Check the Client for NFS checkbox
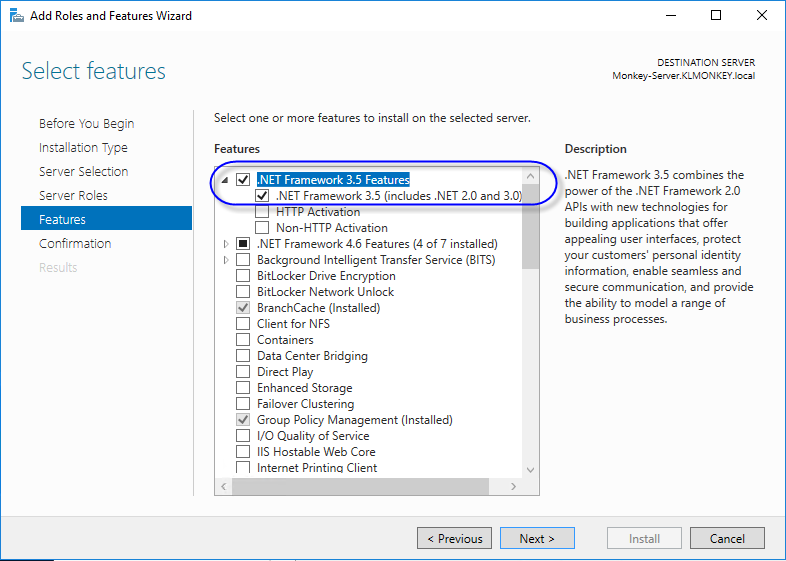Screen dimensions: 786x561 tap(243, 324)
